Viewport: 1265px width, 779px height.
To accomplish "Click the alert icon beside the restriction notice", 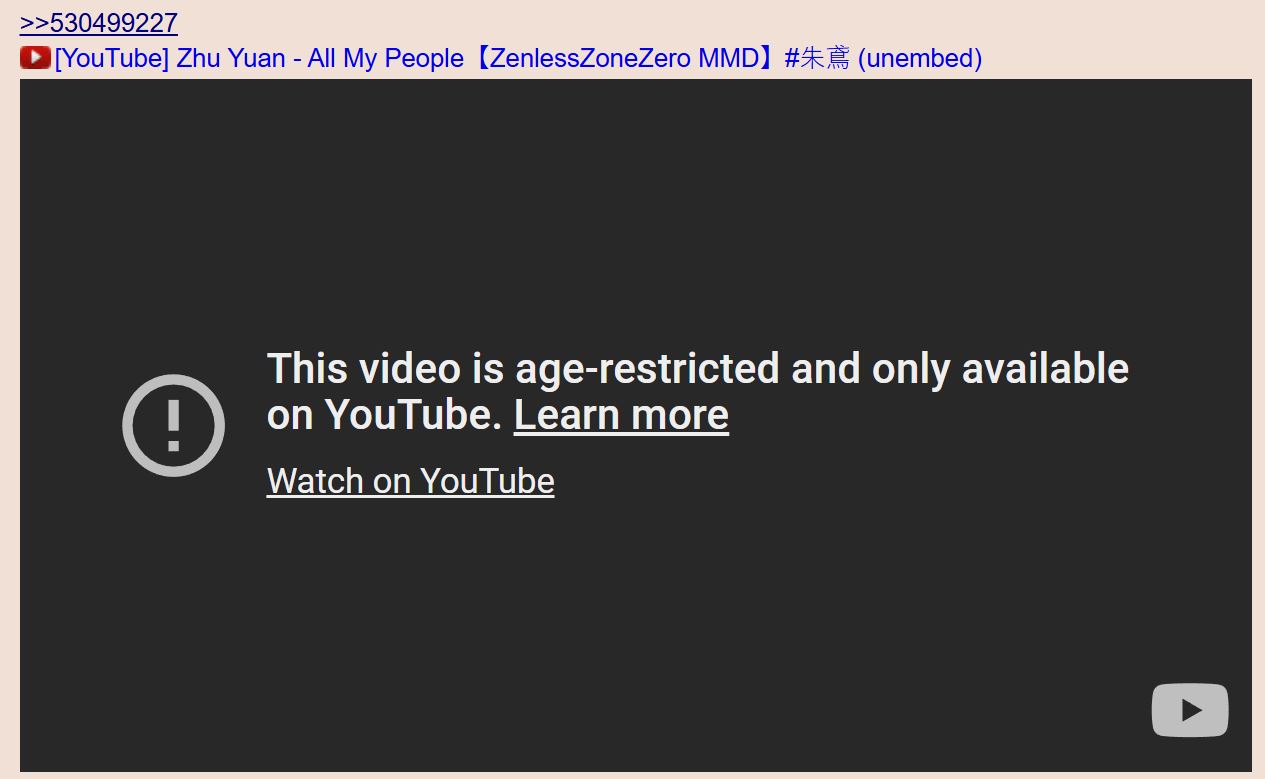I will pyautogui.click(x=173, y=425).
